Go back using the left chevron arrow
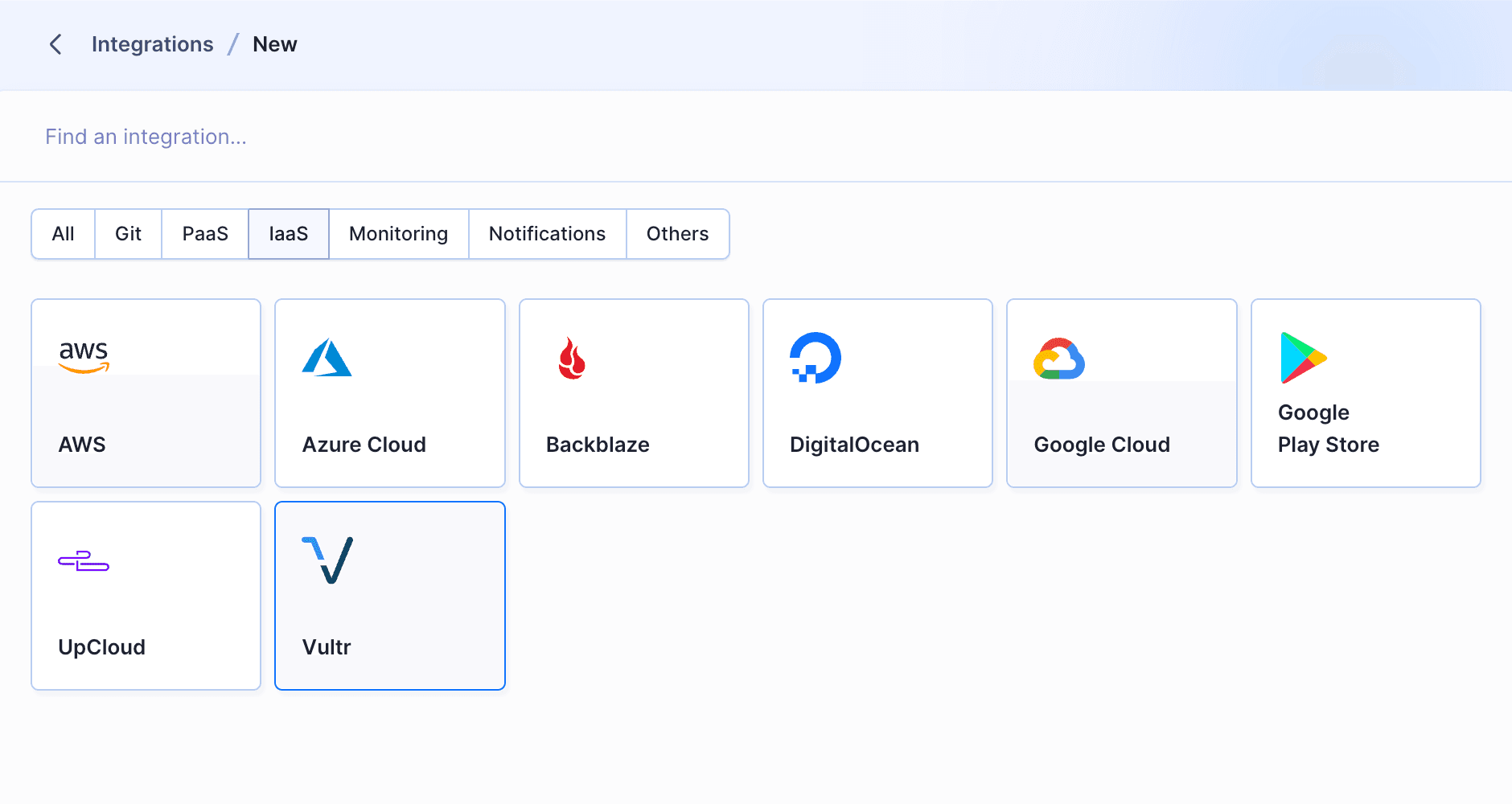This screenshot has width=1512, height=804. point(55,44)
